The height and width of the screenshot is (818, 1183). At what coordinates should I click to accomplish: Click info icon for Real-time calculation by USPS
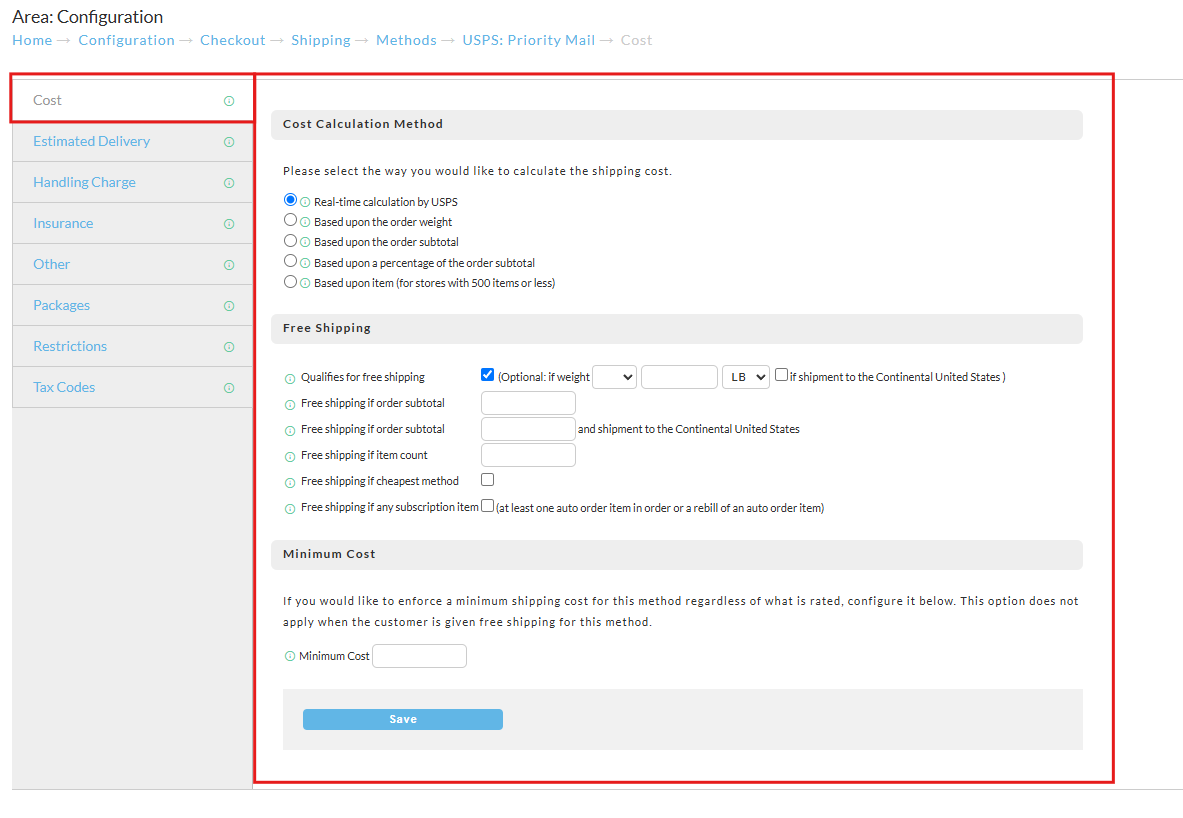tap(305, 202)
